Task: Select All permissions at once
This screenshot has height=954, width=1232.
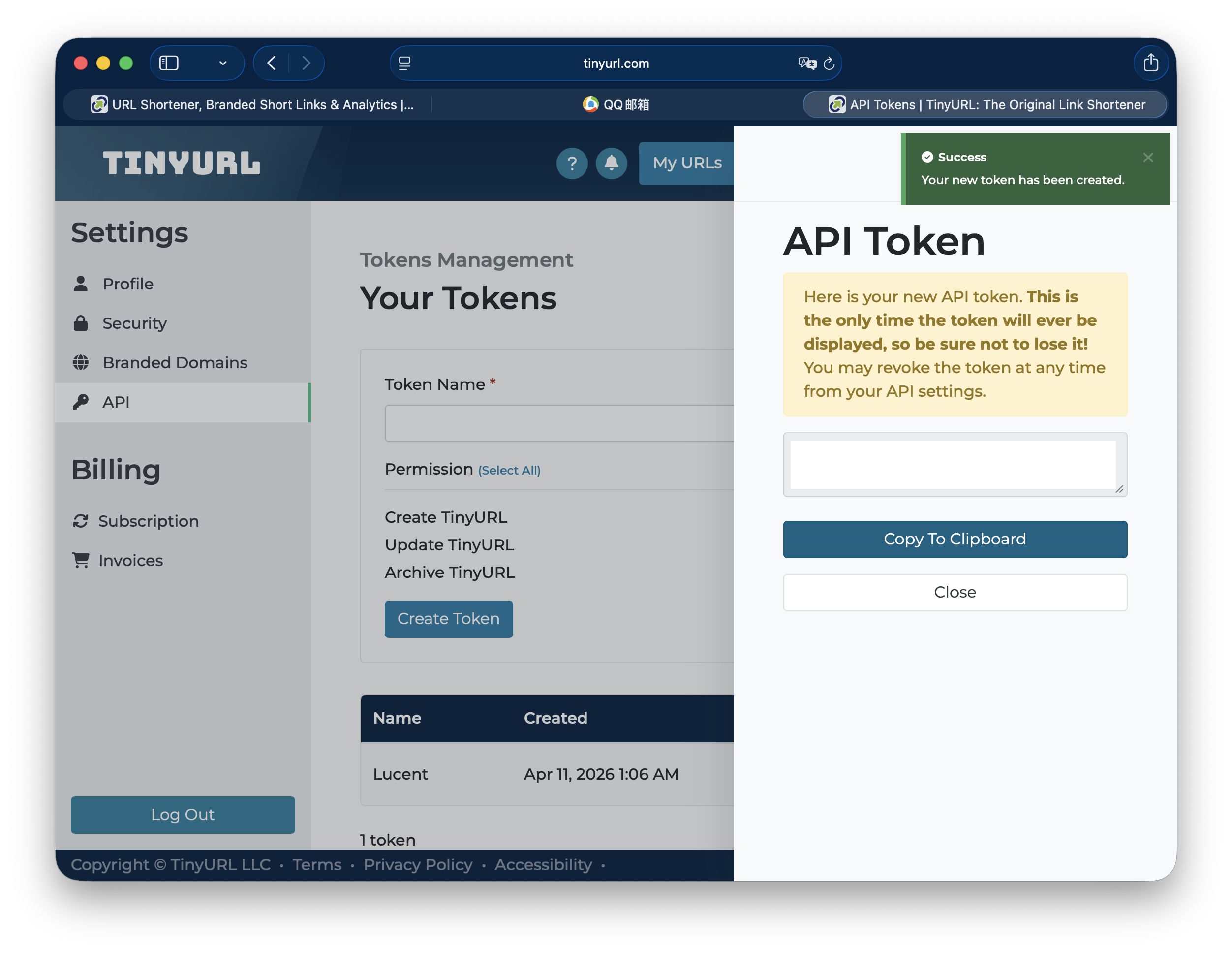Action: [508, 470]
